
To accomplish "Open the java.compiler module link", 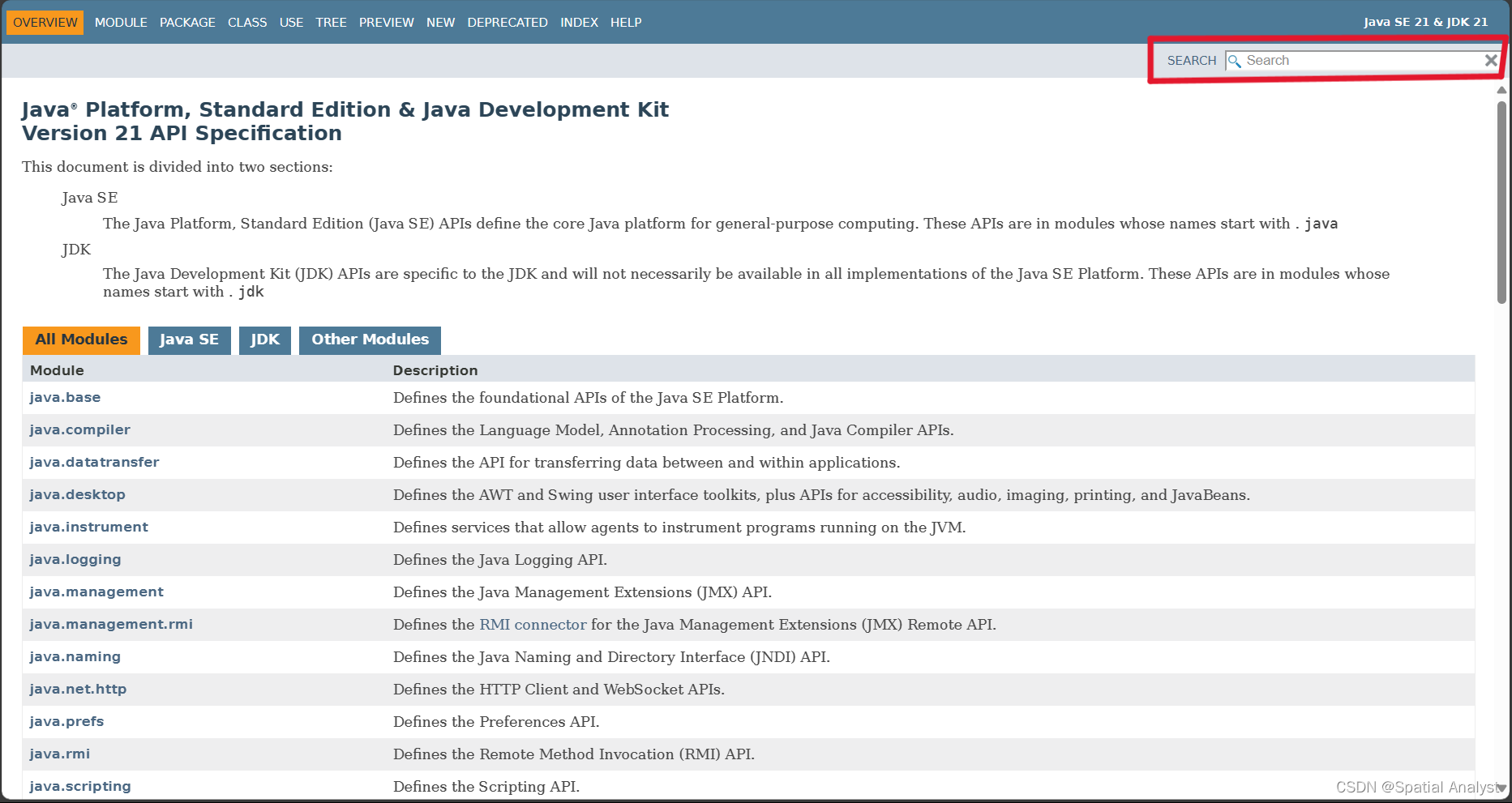I will click(79, 429).
